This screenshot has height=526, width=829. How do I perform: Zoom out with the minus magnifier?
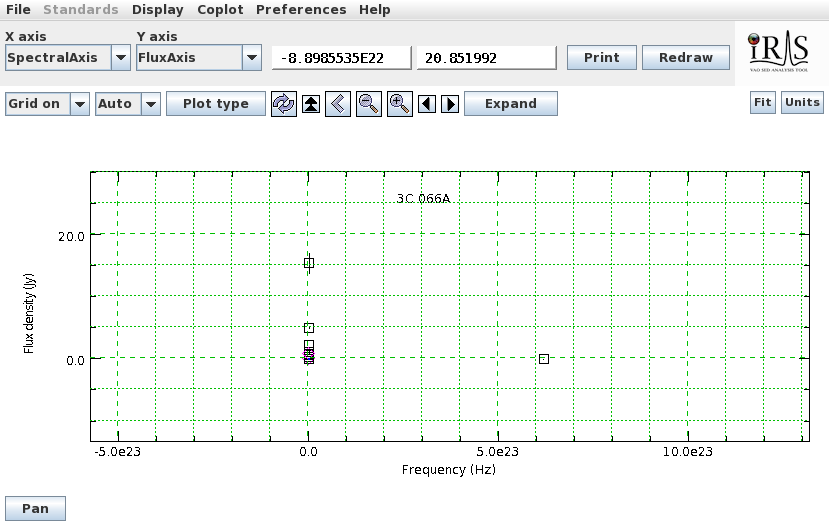point(369,104)
